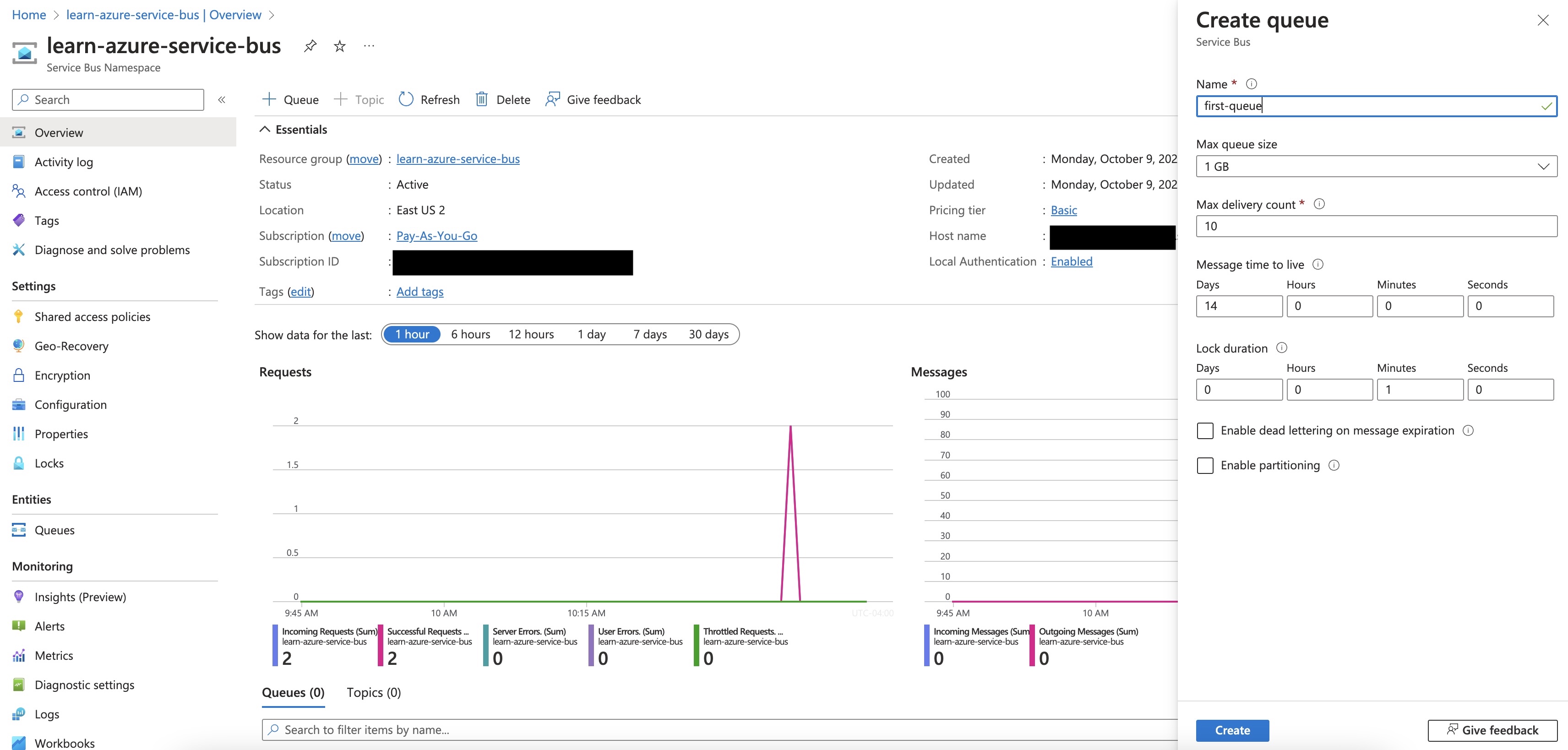Collapse the left sidebar menu
The image size is (1568, 750).
pyautogui.click(x=222, y=100)
